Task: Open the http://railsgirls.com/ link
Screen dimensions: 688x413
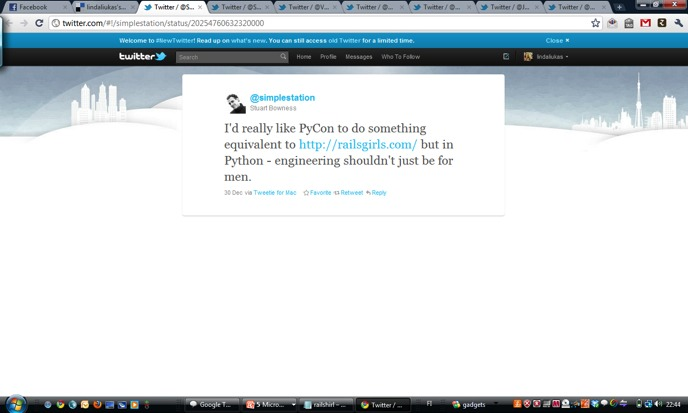Action: 358,144
